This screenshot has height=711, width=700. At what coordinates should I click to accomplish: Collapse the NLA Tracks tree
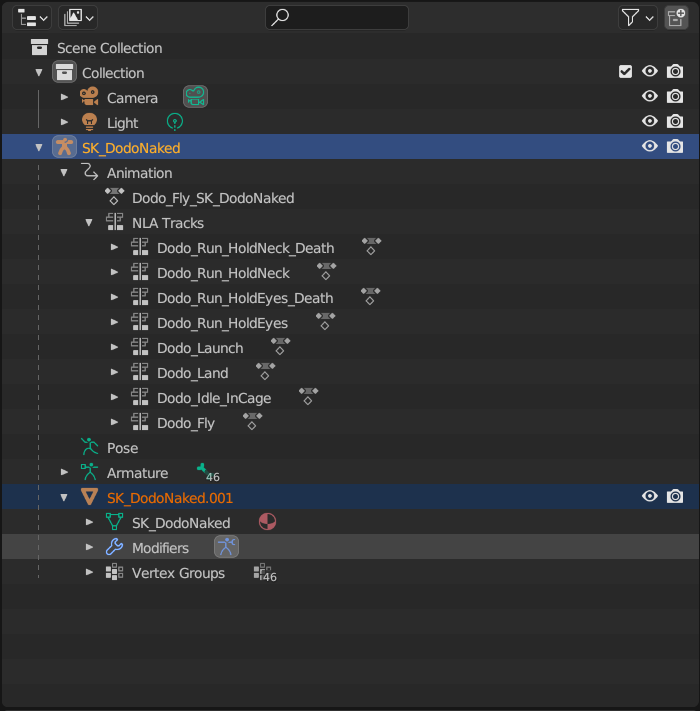[89, 223]
